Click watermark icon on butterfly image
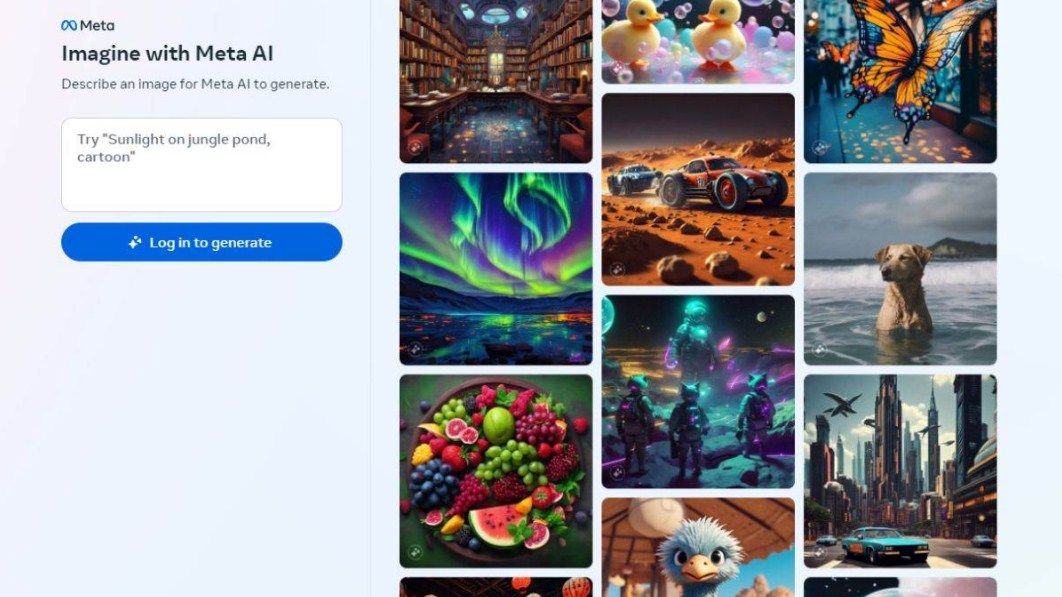This screenshot has width=1062, height=597. [820, 147]
